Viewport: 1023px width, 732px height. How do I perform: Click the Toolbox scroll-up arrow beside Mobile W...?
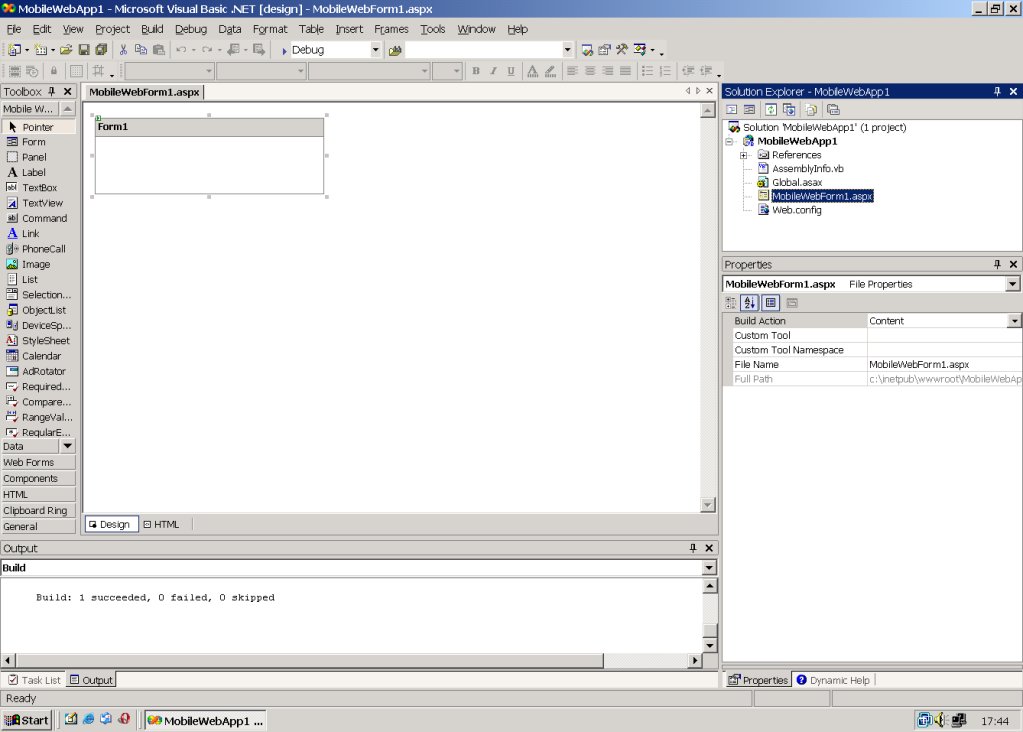(x=67, y=109)
